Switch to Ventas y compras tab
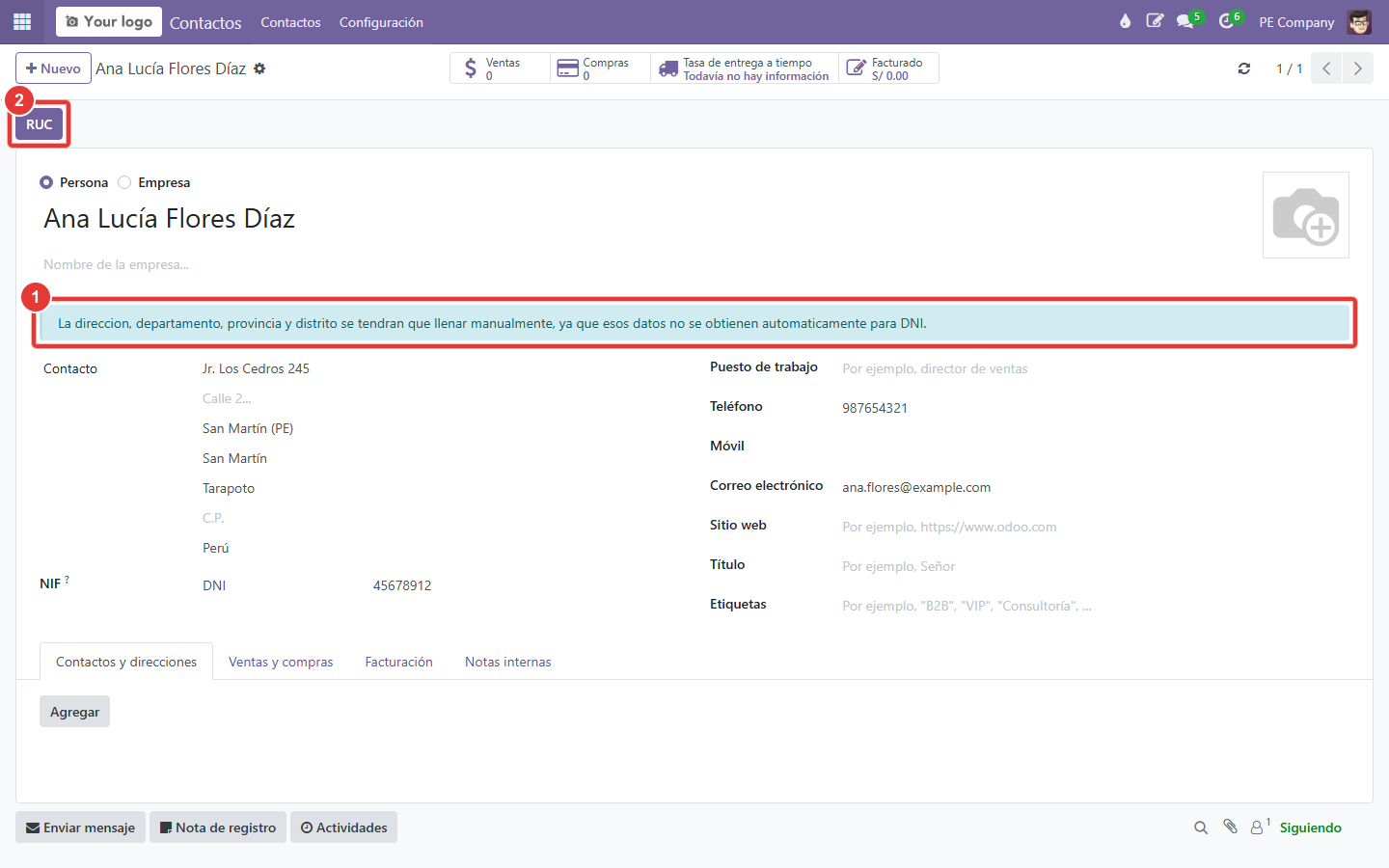1389x868 pixels. [281, 662]
